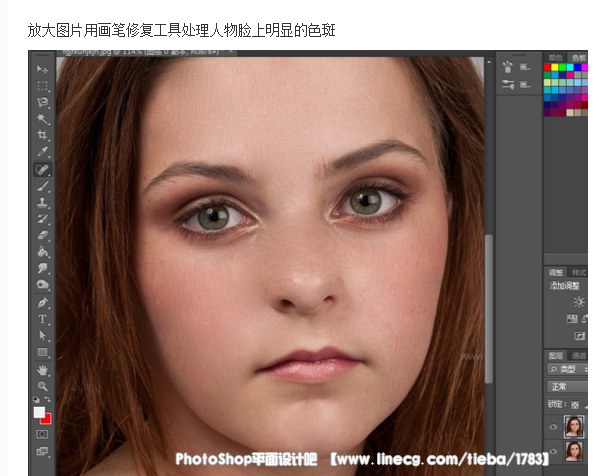Switch to the 颜色 panel tab
599x476 pixels.
555,58
